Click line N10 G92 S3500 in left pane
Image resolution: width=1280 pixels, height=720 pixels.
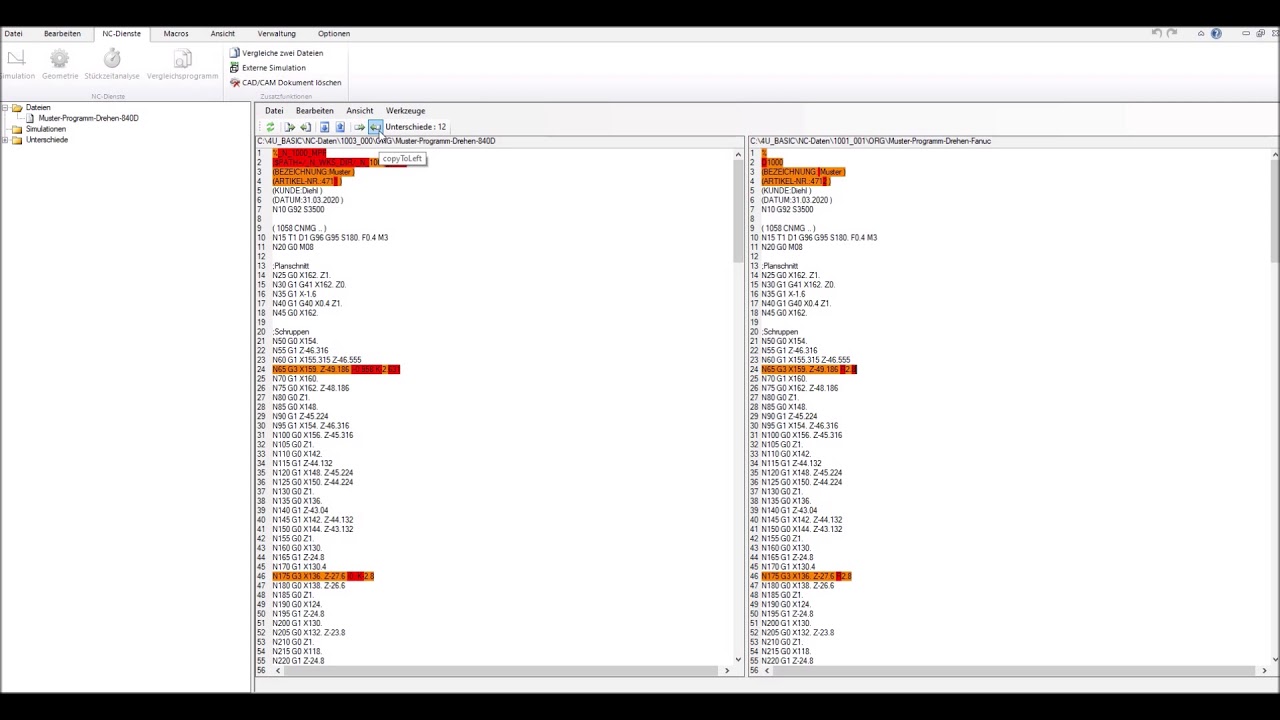tap(298, 209)
